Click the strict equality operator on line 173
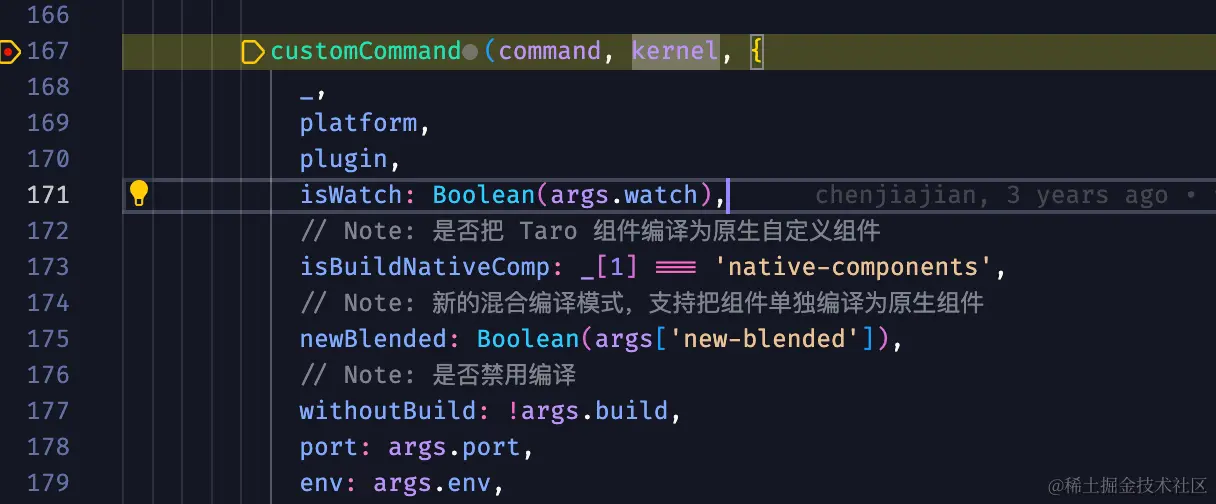 click(x=677, y=267)
